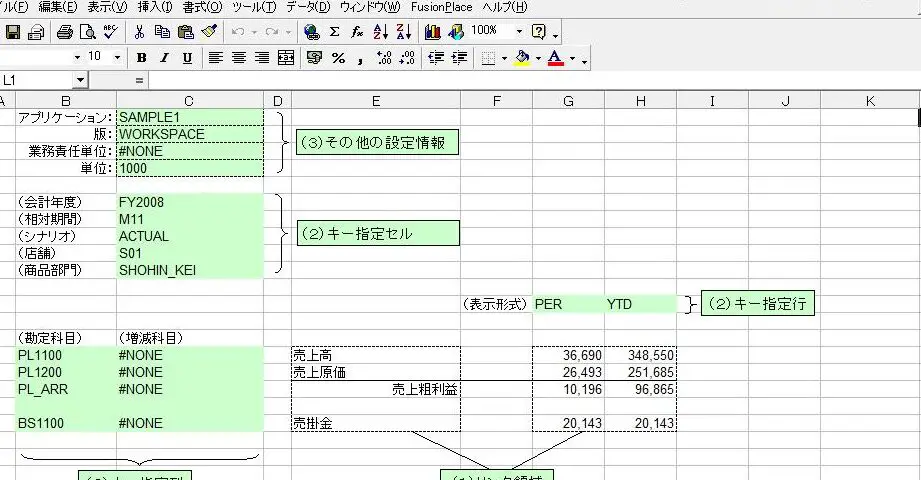921x480 pixels.
Task: Open the font name dropdown arrow
Action: pyautogui.click(x=77, y=58)
